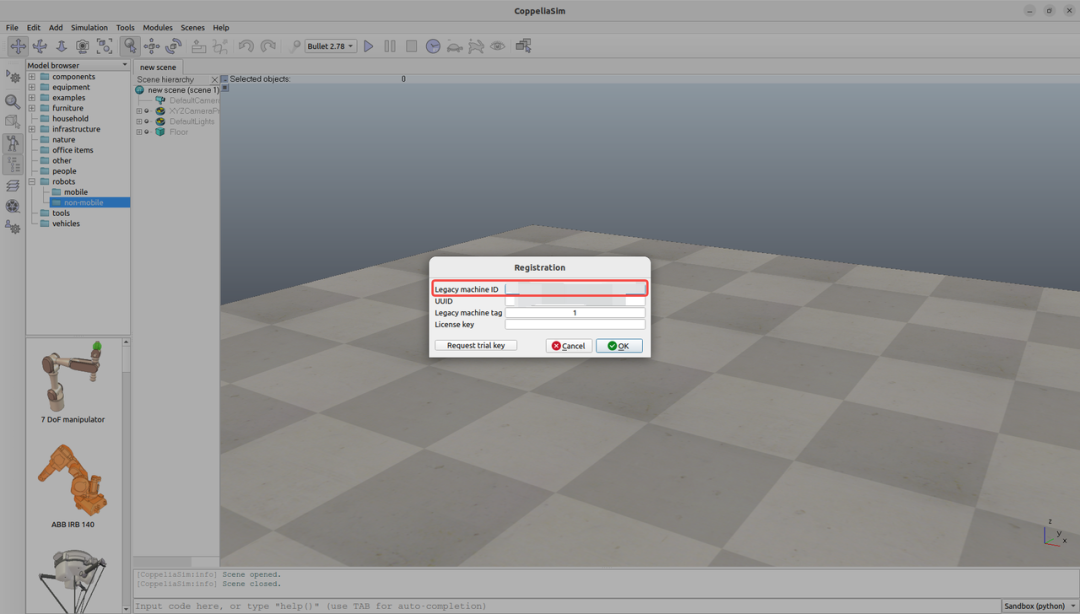Viewport: 1080px width, 614px height.
Task: Pause the simulation
Action: point(390,46)
